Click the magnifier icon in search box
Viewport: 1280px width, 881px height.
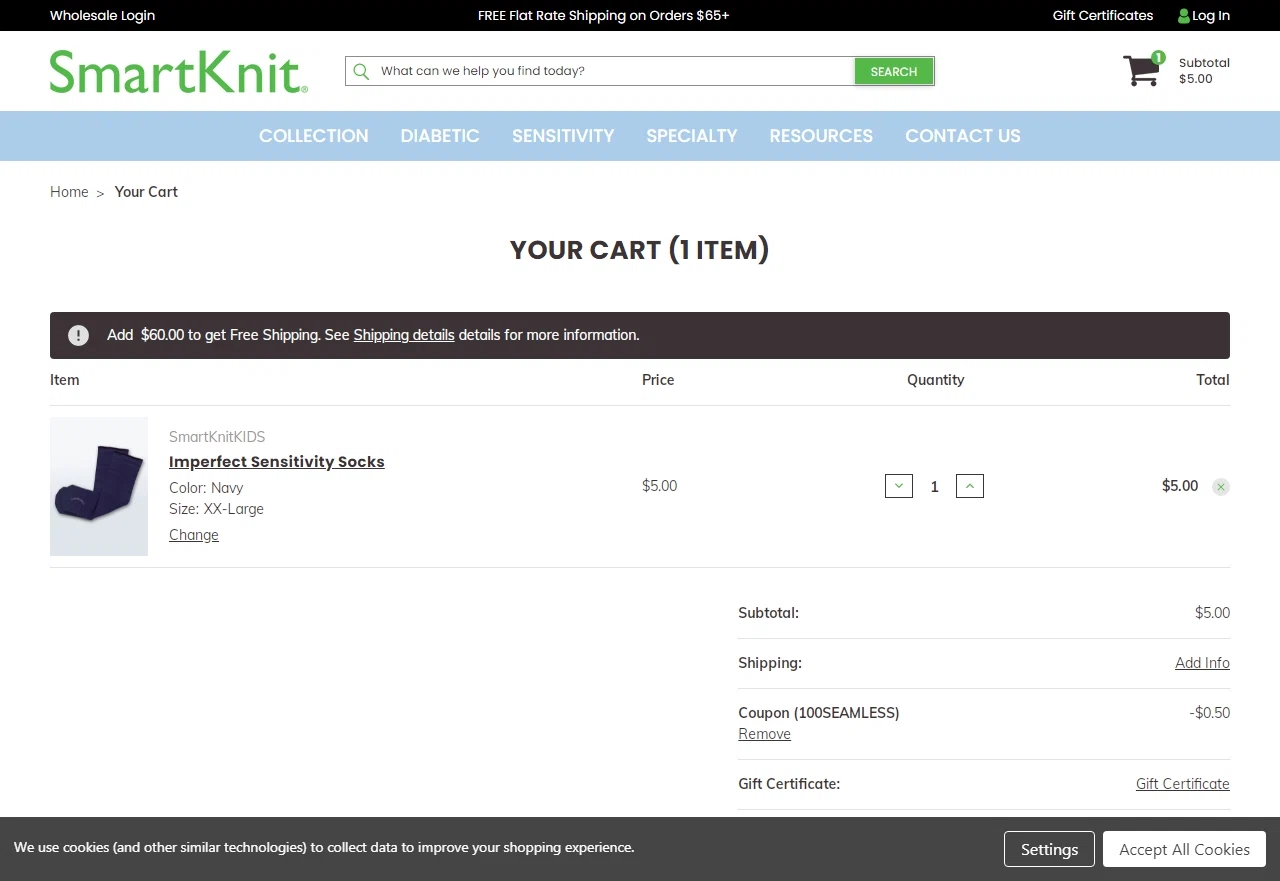pyautogui.click(x=361, y=71)
